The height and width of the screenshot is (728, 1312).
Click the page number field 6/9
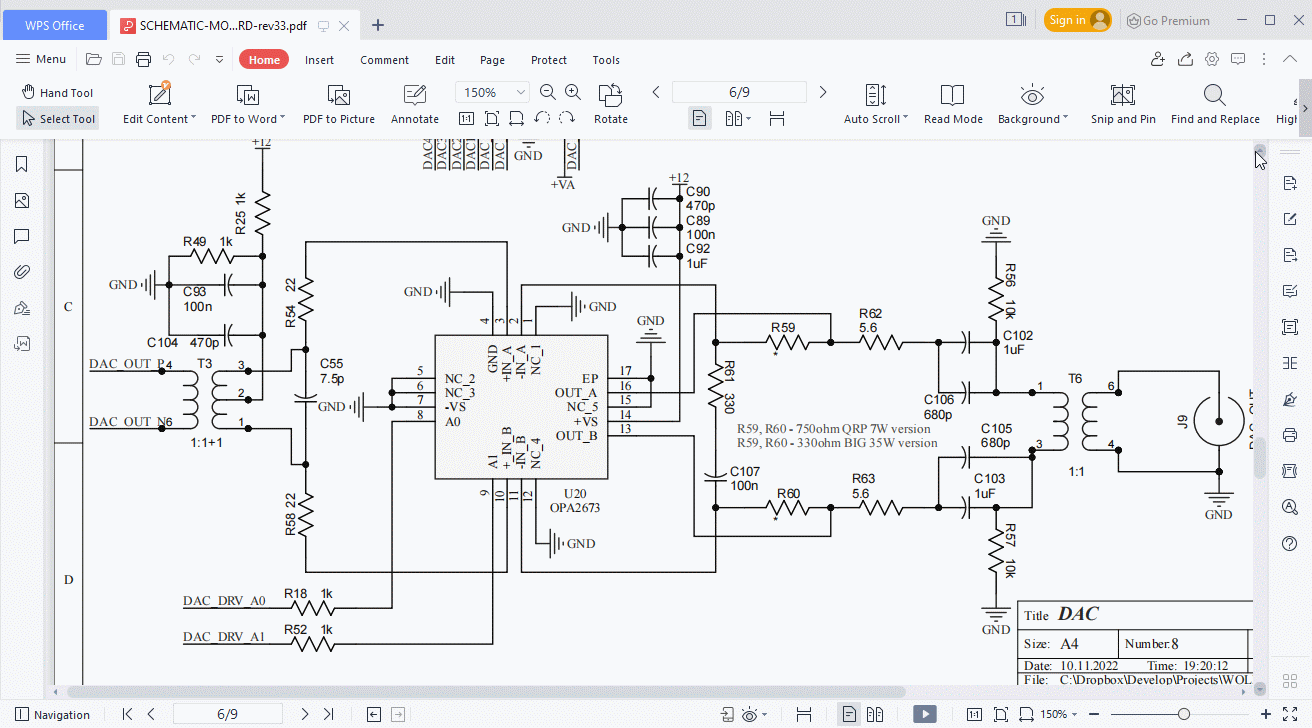(739, 92)
